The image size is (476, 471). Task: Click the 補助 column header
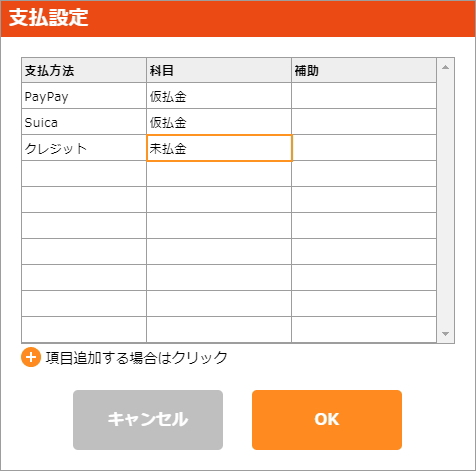364,70
